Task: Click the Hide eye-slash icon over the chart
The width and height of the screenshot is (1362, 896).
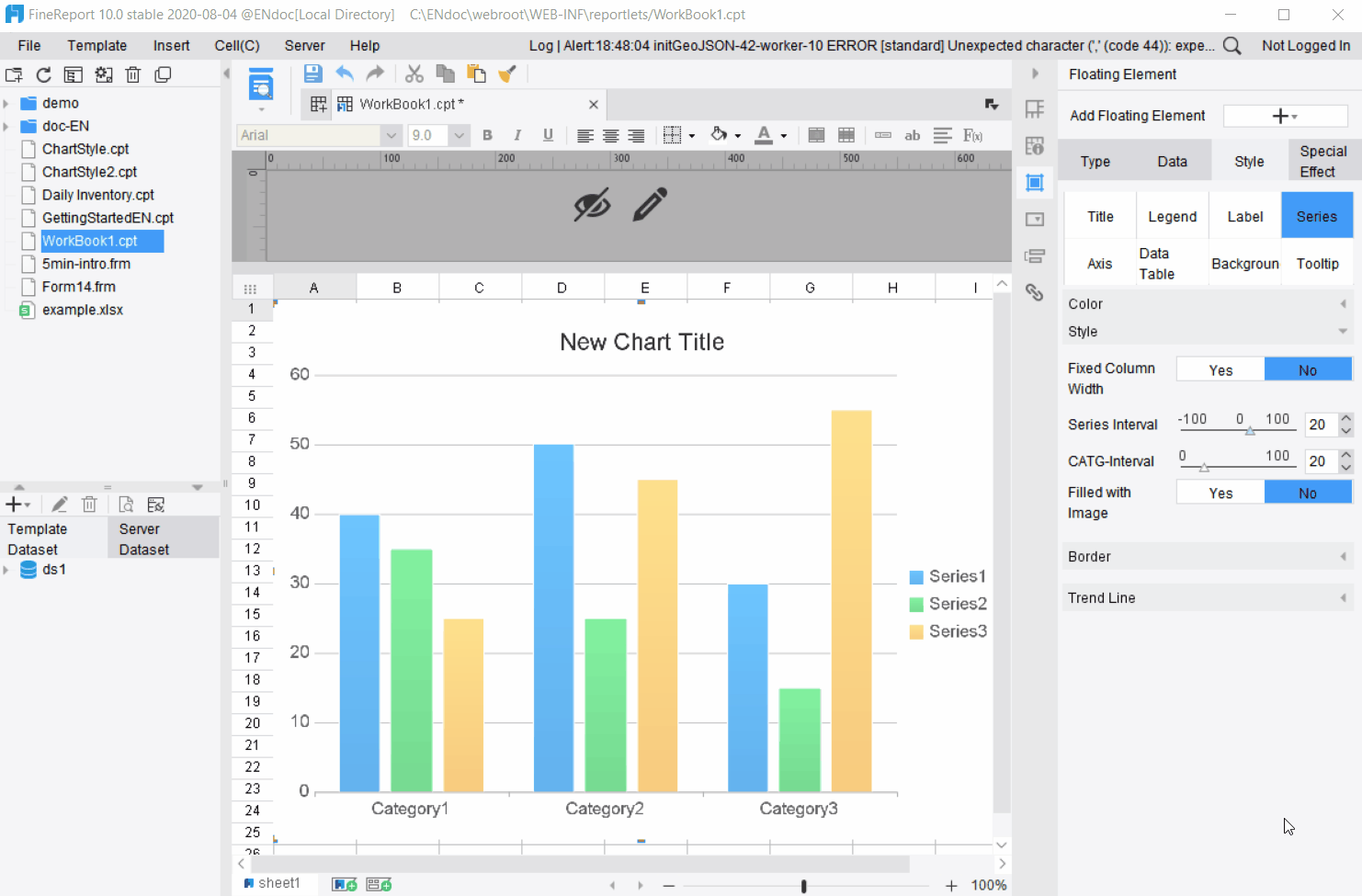Action: (x=592, y=205)
